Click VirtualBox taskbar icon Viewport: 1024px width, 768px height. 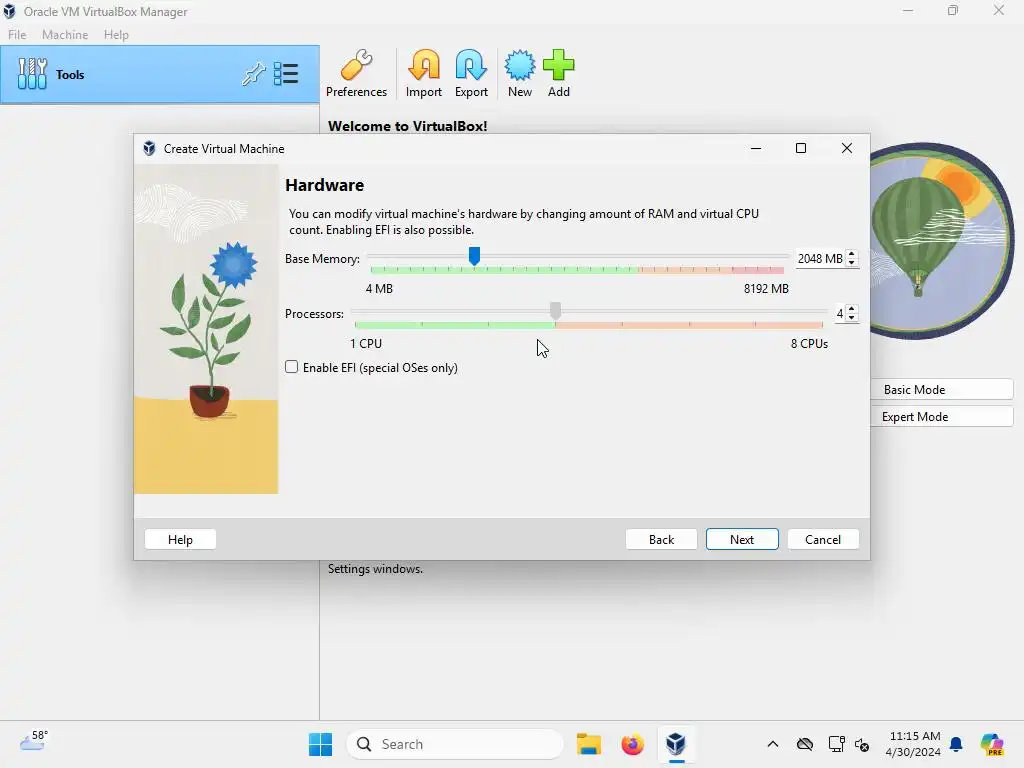tap(676, 744)
